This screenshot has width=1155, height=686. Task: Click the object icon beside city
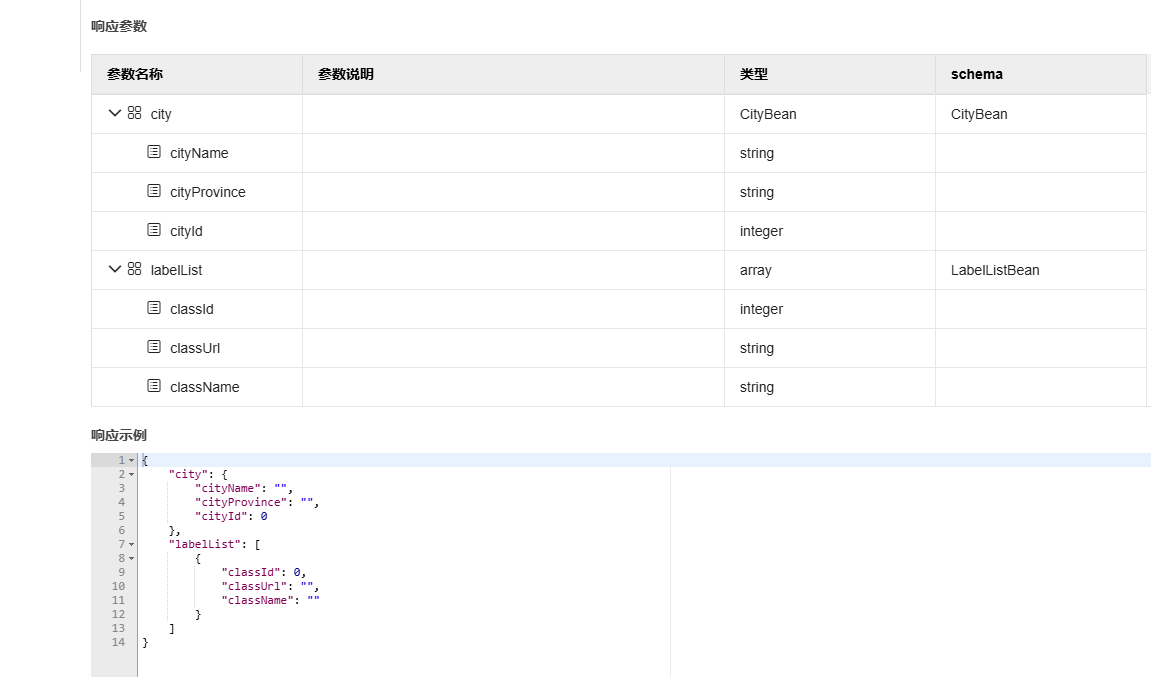click(x=135, y=114)
